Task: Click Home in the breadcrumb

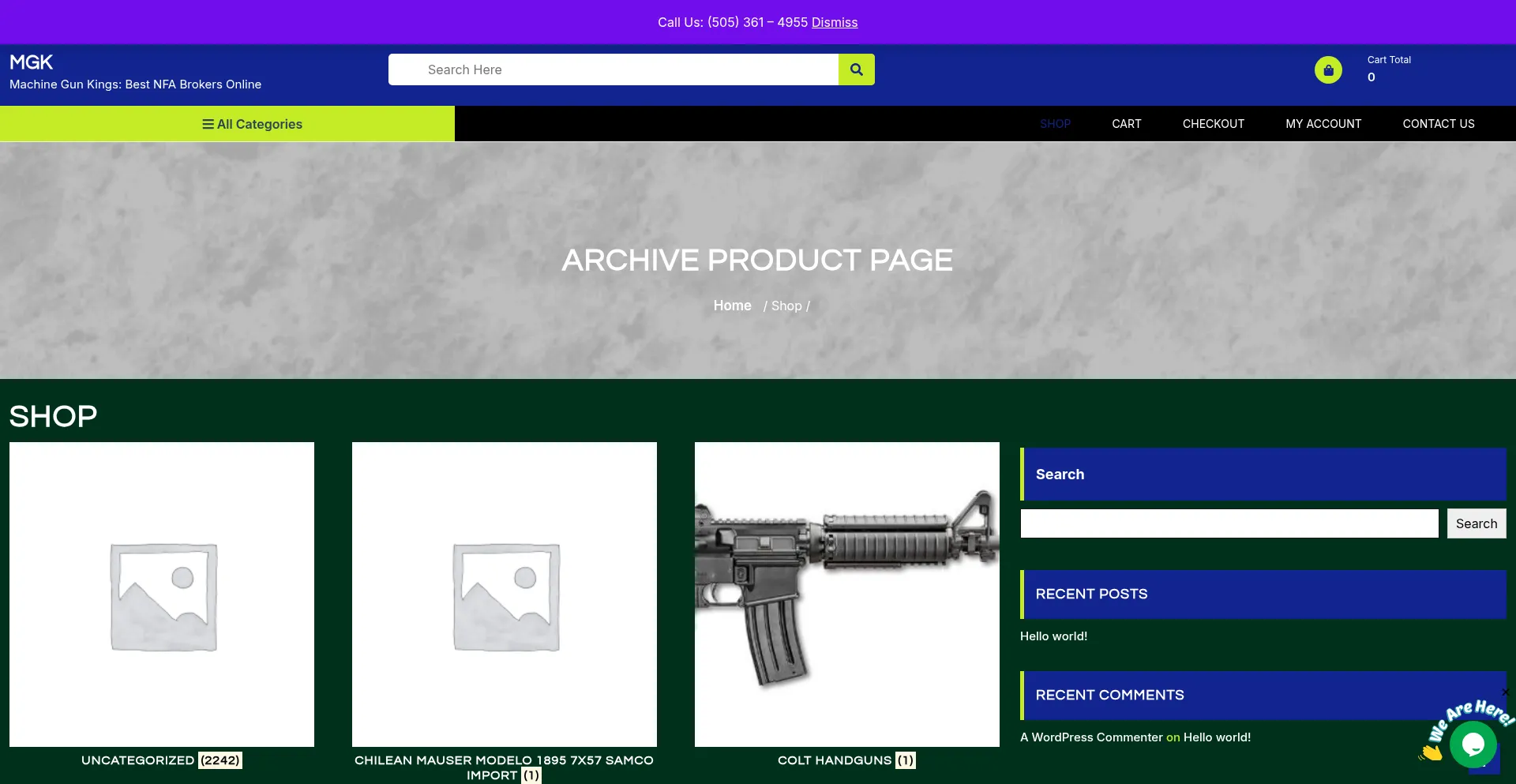Action: [x=732, y=306]
